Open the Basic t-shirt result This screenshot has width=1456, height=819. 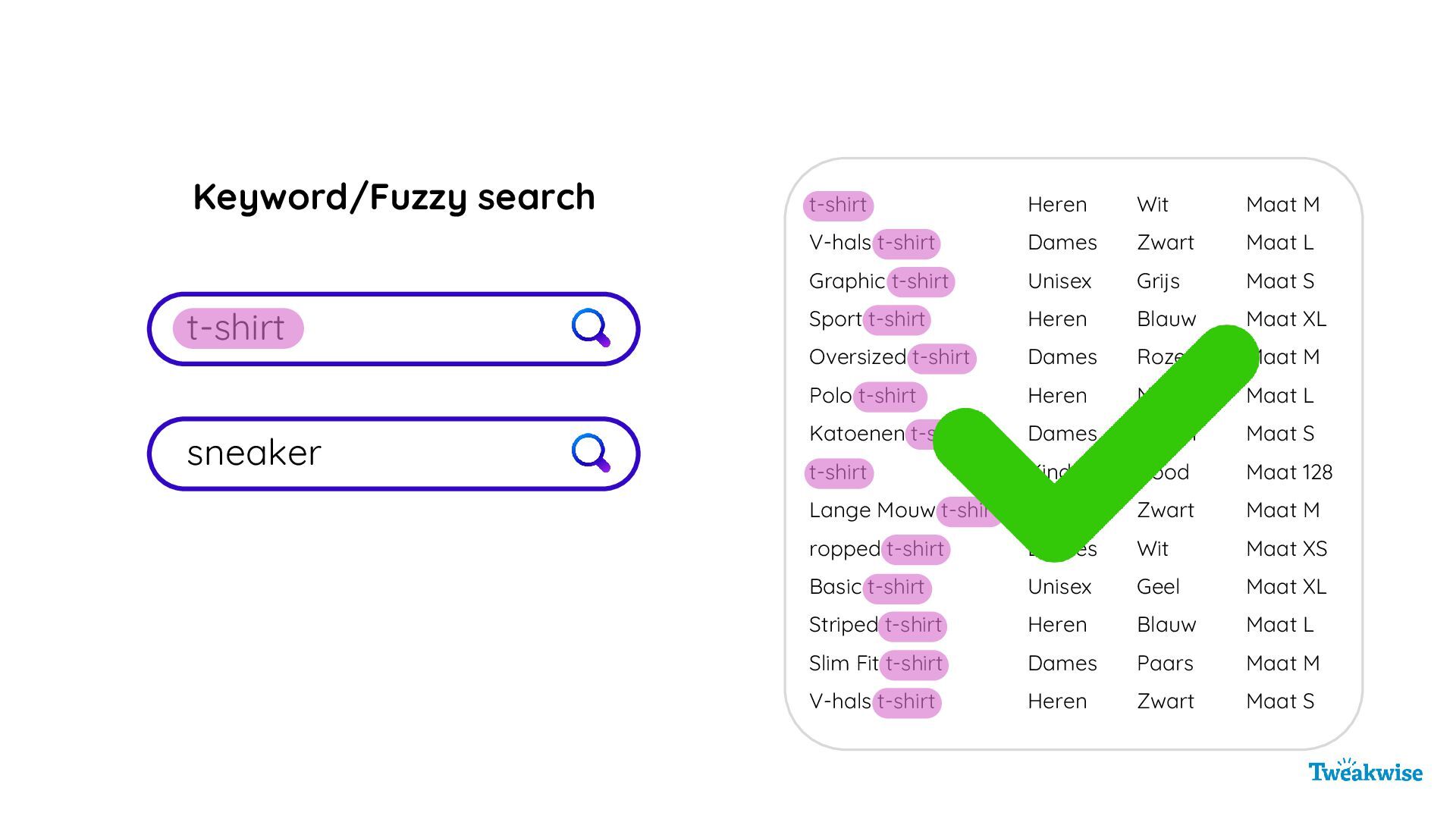pyautogui.click(x=869, y=587)
